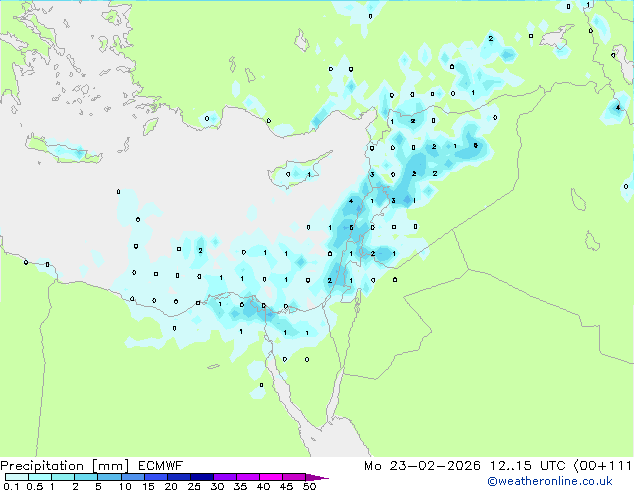Click the "35" legend scale label
This screenshot has width=634, height=490.
tap(240, 486)
